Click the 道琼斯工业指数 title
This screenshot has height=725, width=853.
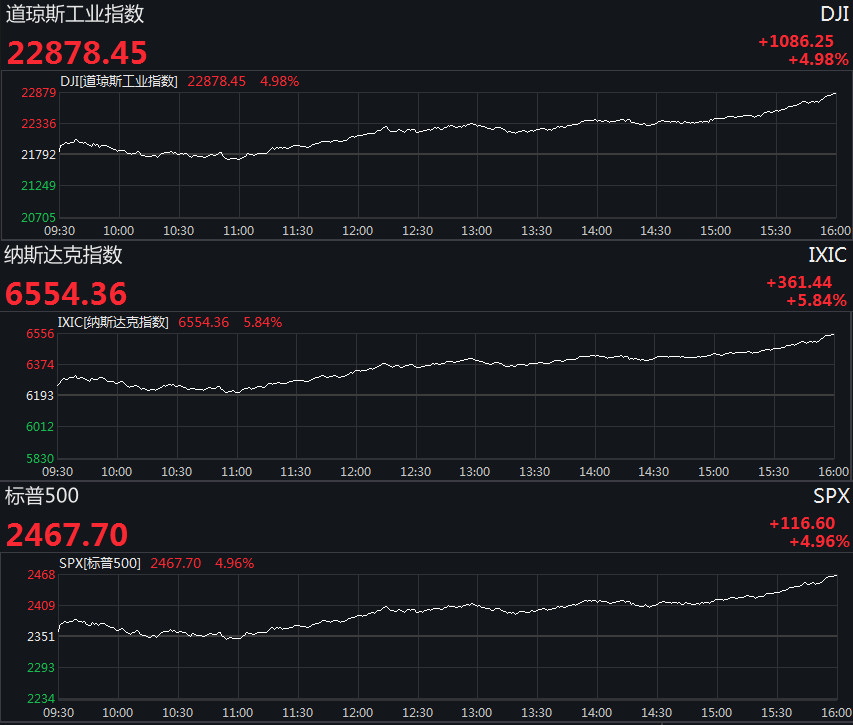pyautogui.click(x=75, y=14)
